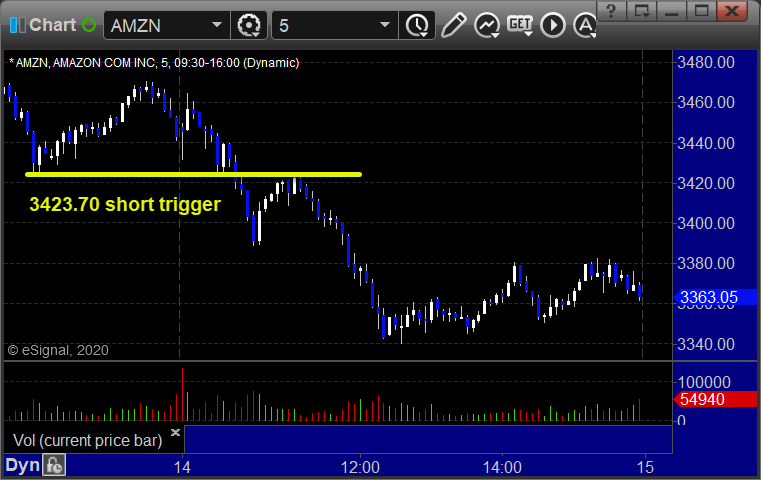Image resolution: width=761 pixels, height=480 pixels.
Task: Click the pop-out window button
Action: pos(641,10)
